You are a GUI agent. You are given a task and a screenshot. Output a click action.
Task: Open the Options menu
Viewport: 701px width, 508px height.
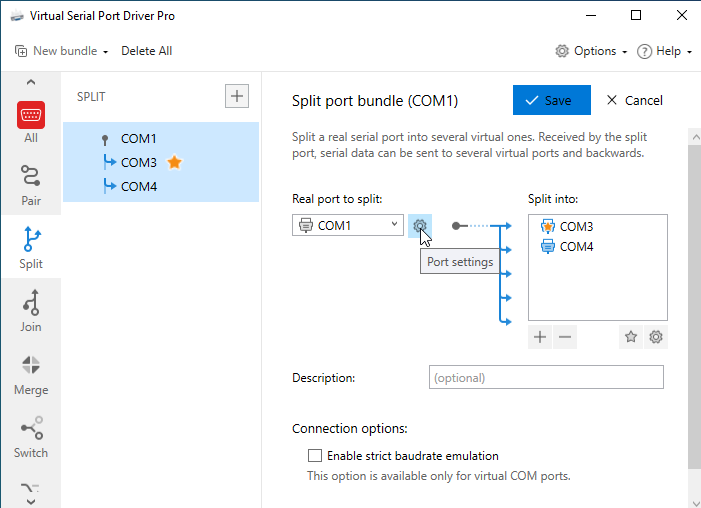click(x=591, y=51)
